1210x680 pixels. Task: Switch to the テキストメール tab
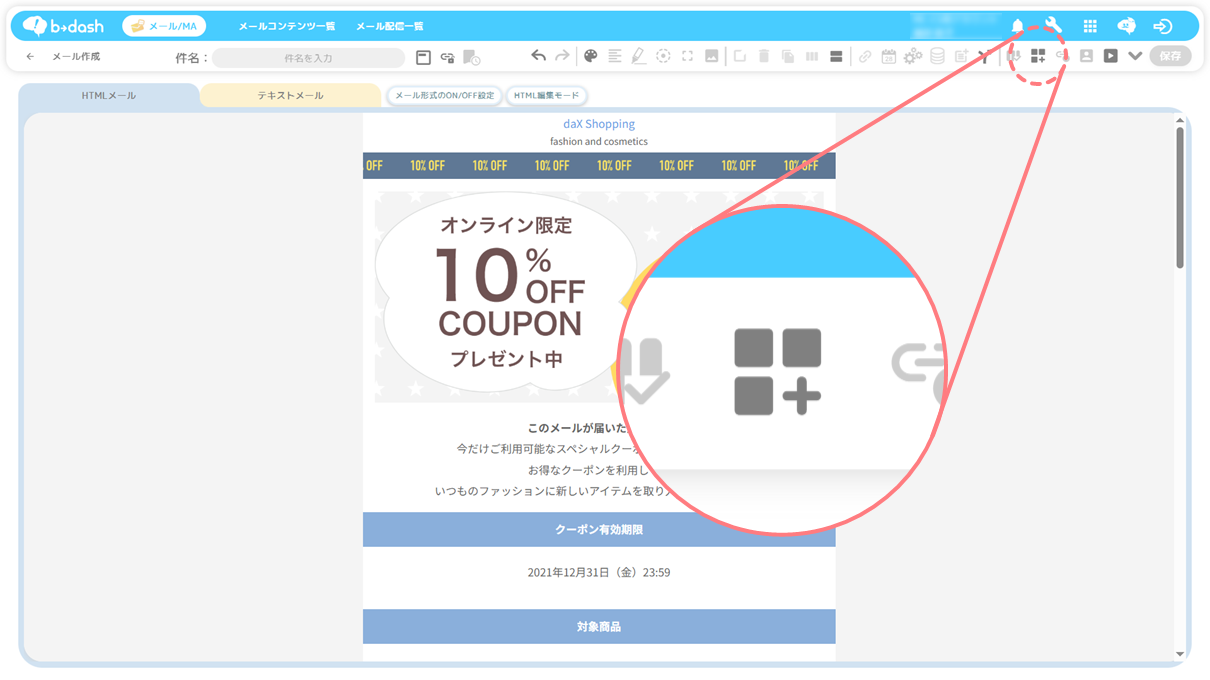pos(290,96)
